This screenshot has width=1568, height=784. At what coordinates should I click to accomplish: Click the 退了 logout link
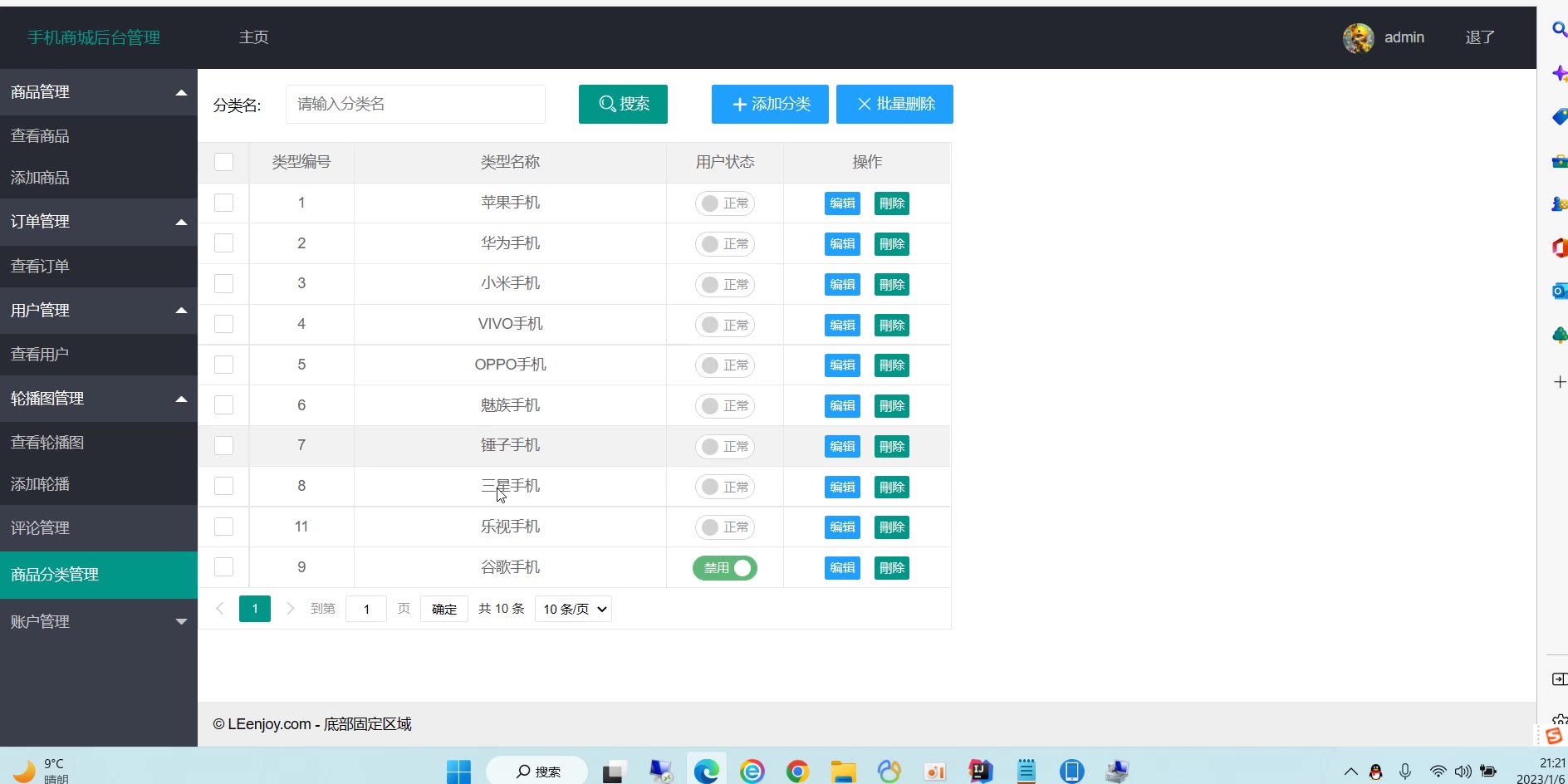1480,37
